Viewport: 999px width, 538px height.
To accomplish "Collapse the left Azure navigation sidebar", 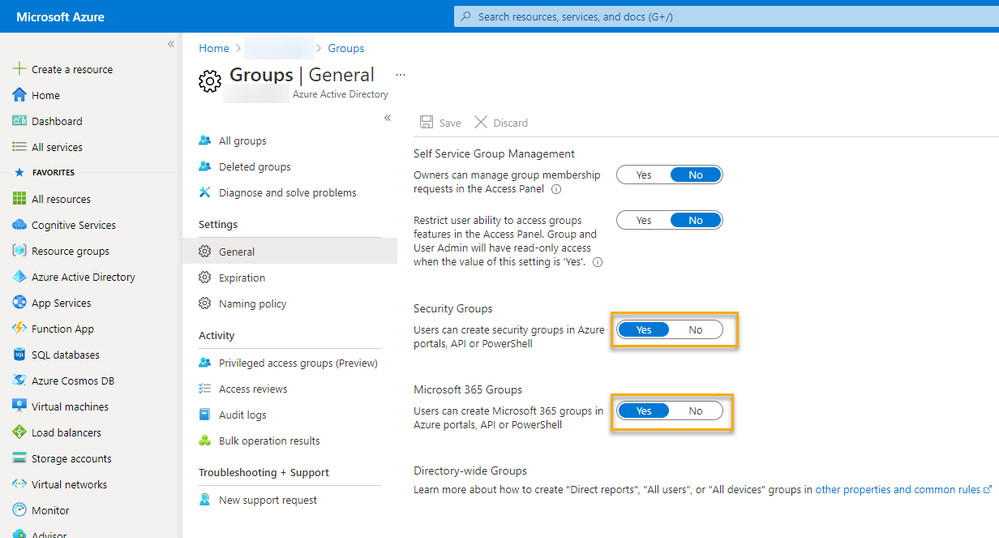I will [171, 45].
